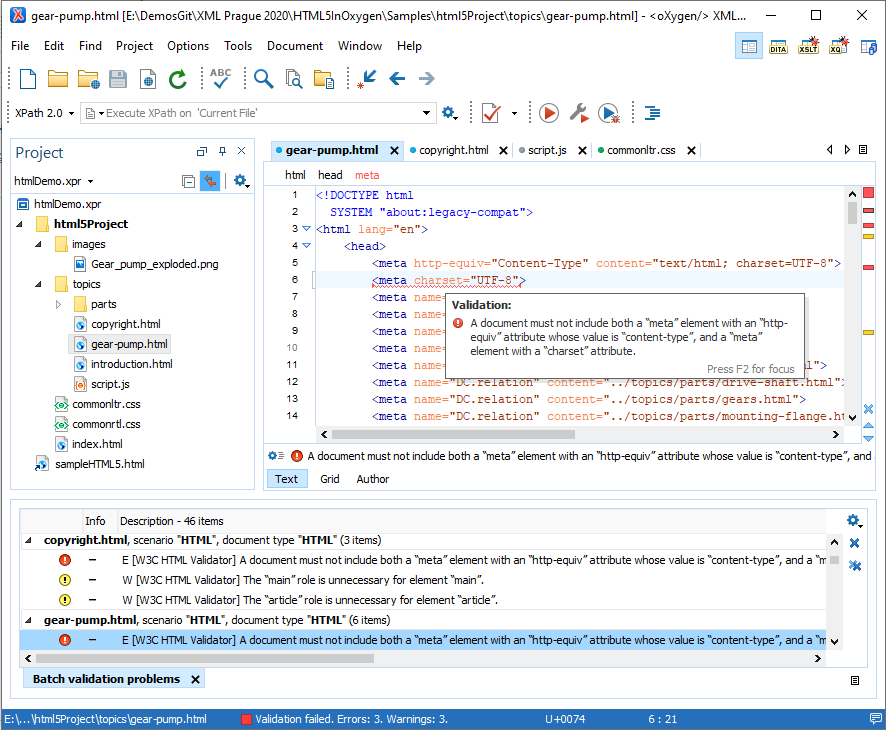Switch to copyright.html editor tab
The height and width of the screenshot is (730, 886).
pyautogui.click(x=454, y=150)
